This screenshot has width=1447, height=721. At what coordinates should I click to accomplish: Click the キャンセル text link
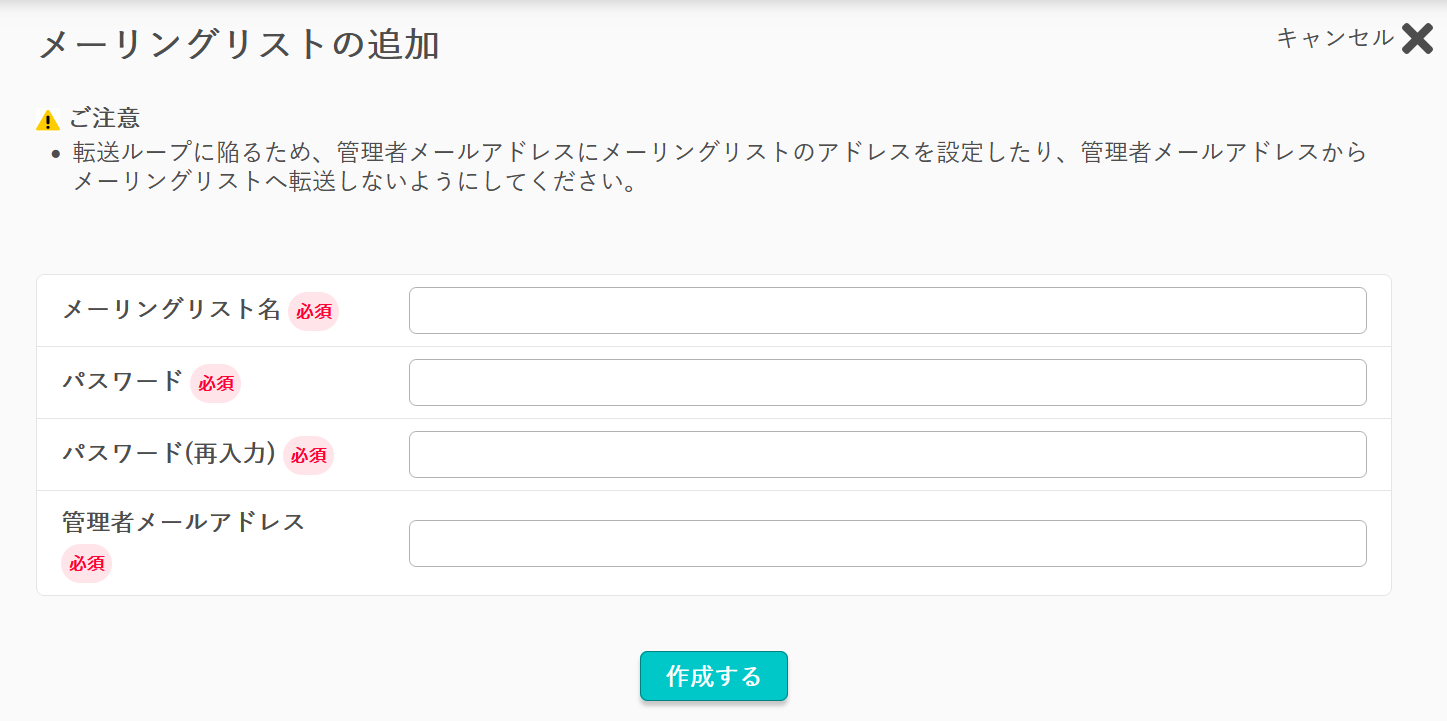tap(1335, 38)
